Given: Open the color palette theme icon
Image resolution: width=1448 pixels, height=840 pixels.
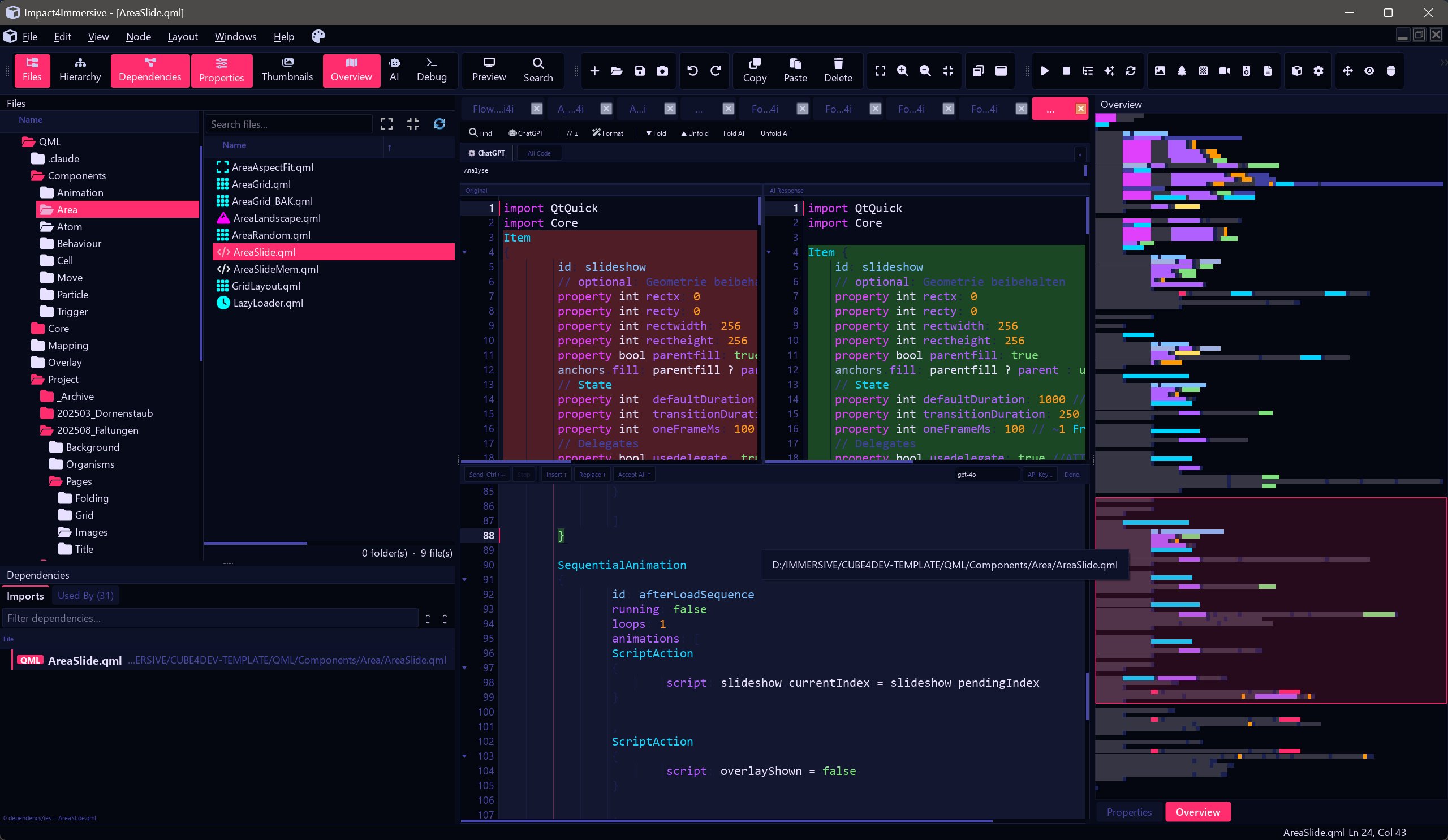Looking at the screenshot, I should pos(318,36).
